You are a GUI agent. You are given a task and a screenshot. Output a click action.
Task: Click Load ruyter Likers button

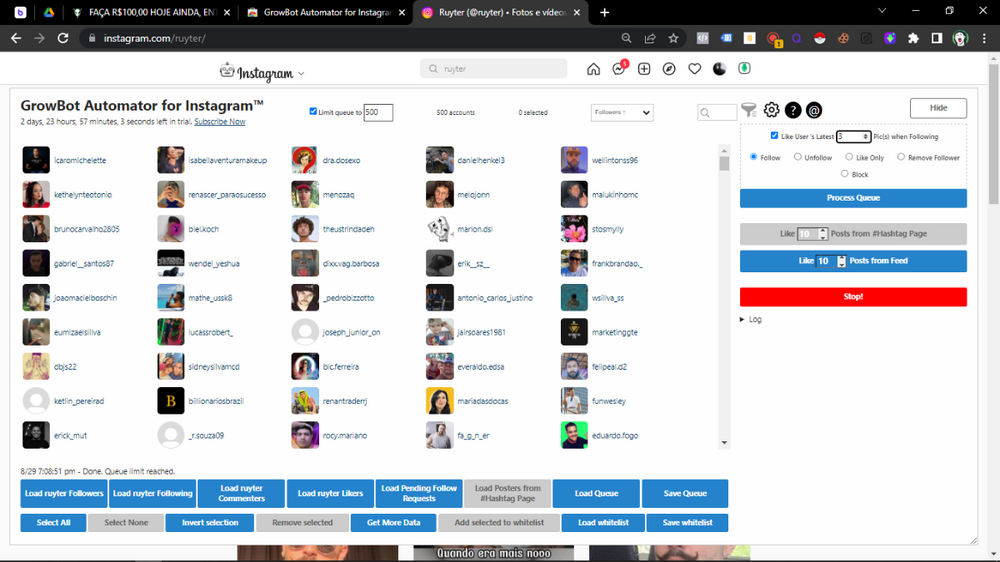click(330, 493)
